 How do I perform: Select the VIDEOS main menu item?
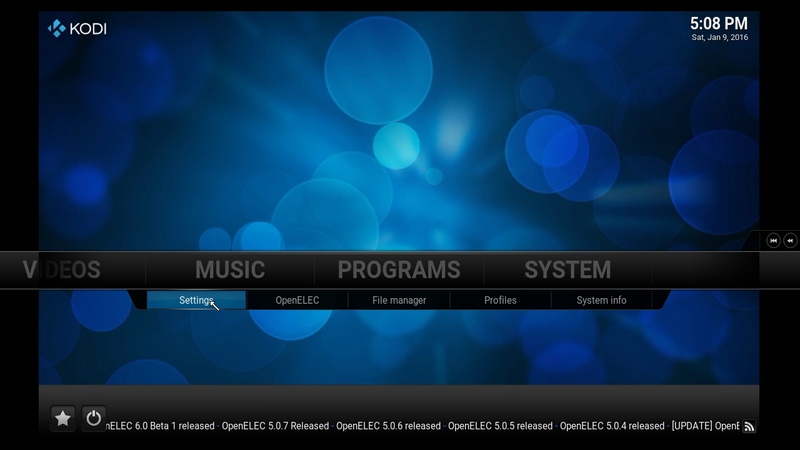(62, 270)
